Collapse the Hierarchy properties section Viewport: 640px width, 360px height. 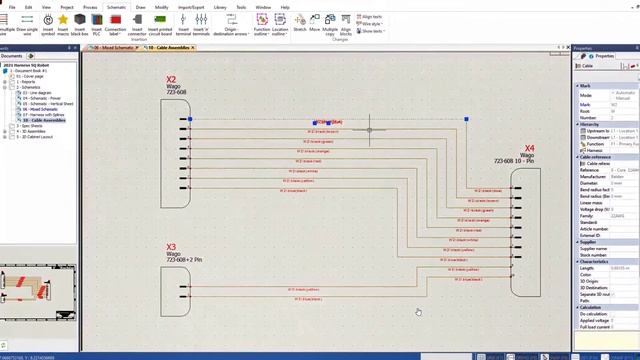578,124
